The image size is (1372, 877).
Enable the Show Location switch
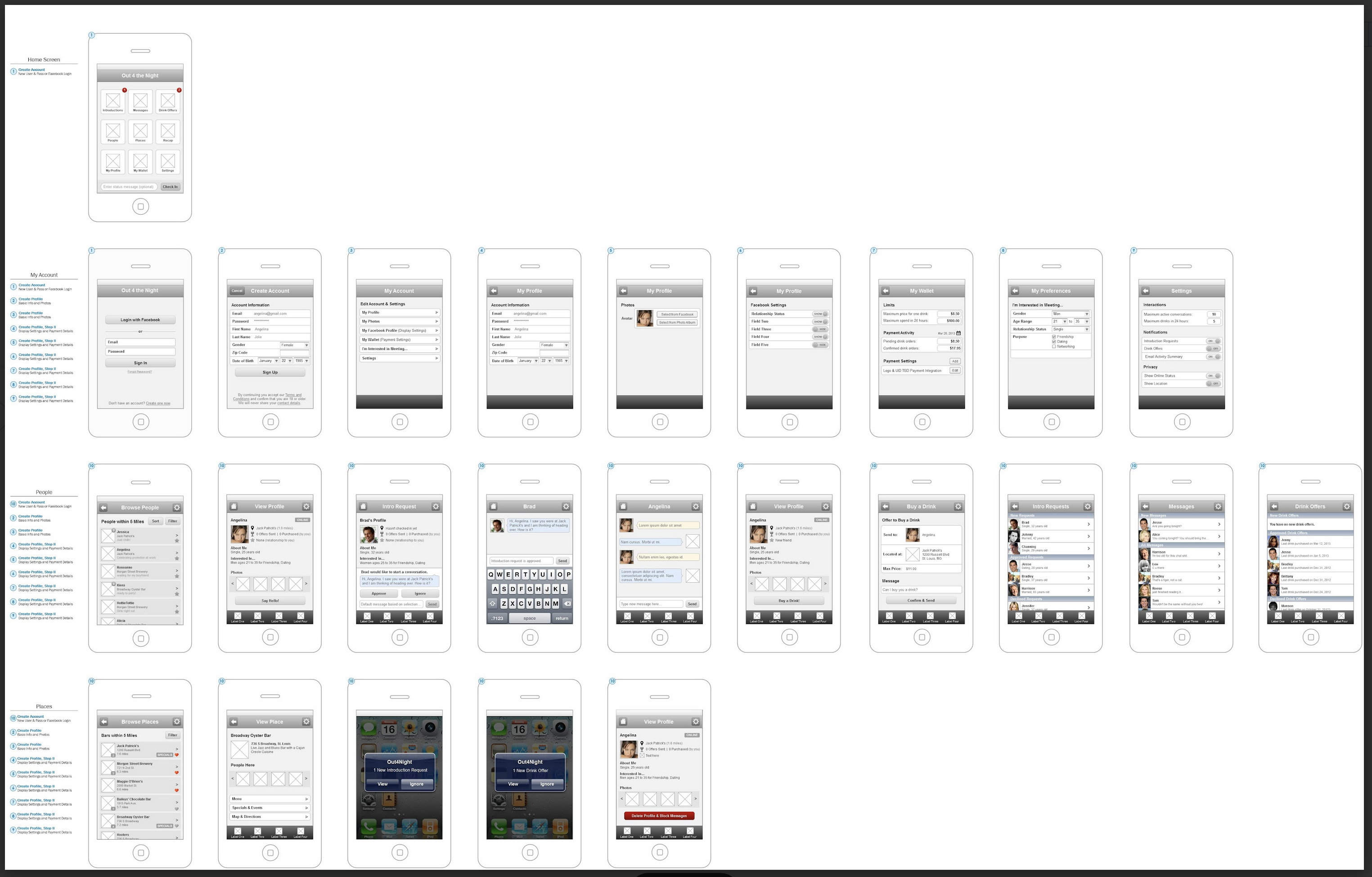click(1213, 383)
